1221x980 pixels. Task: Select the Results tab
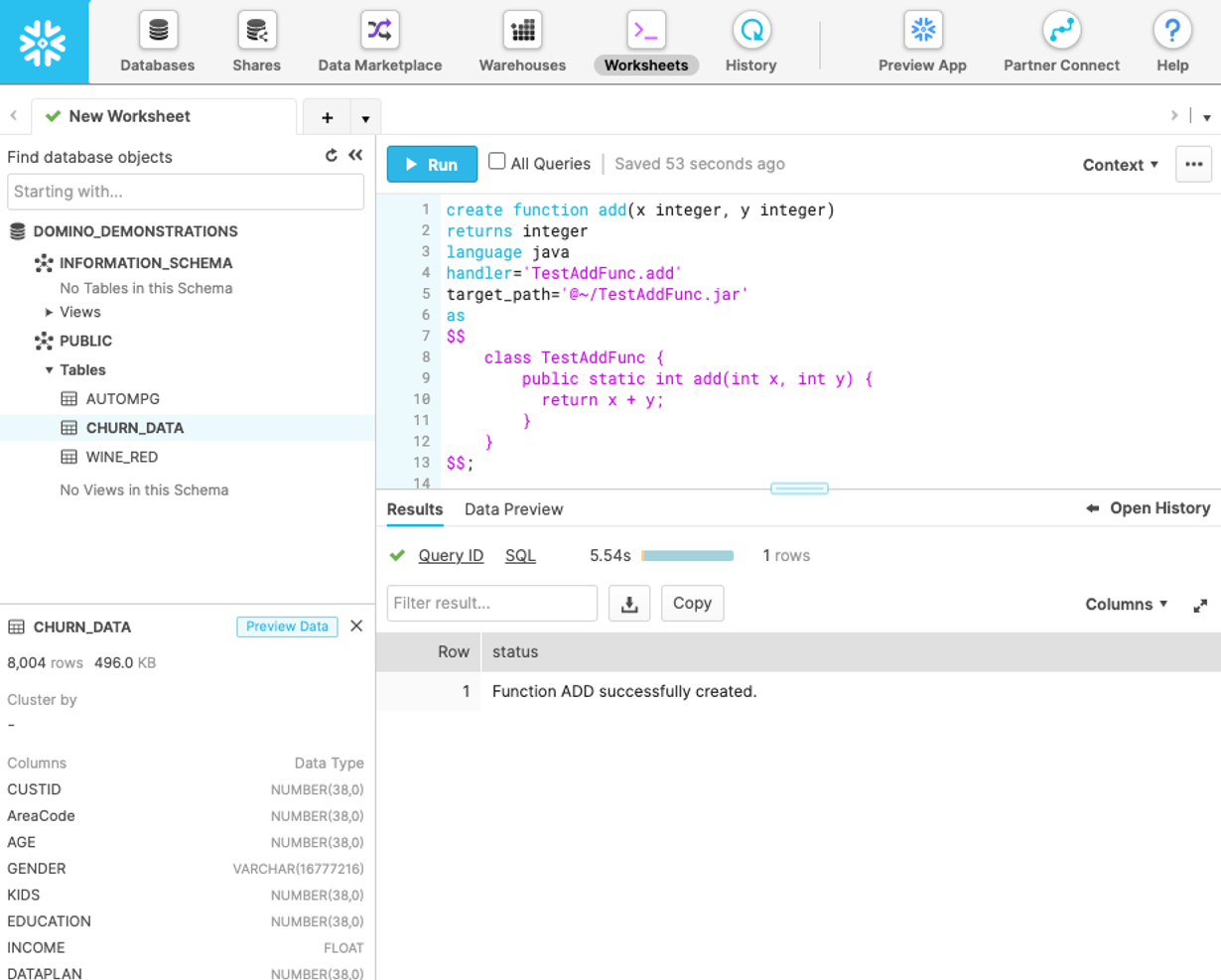tap(414, 509)
